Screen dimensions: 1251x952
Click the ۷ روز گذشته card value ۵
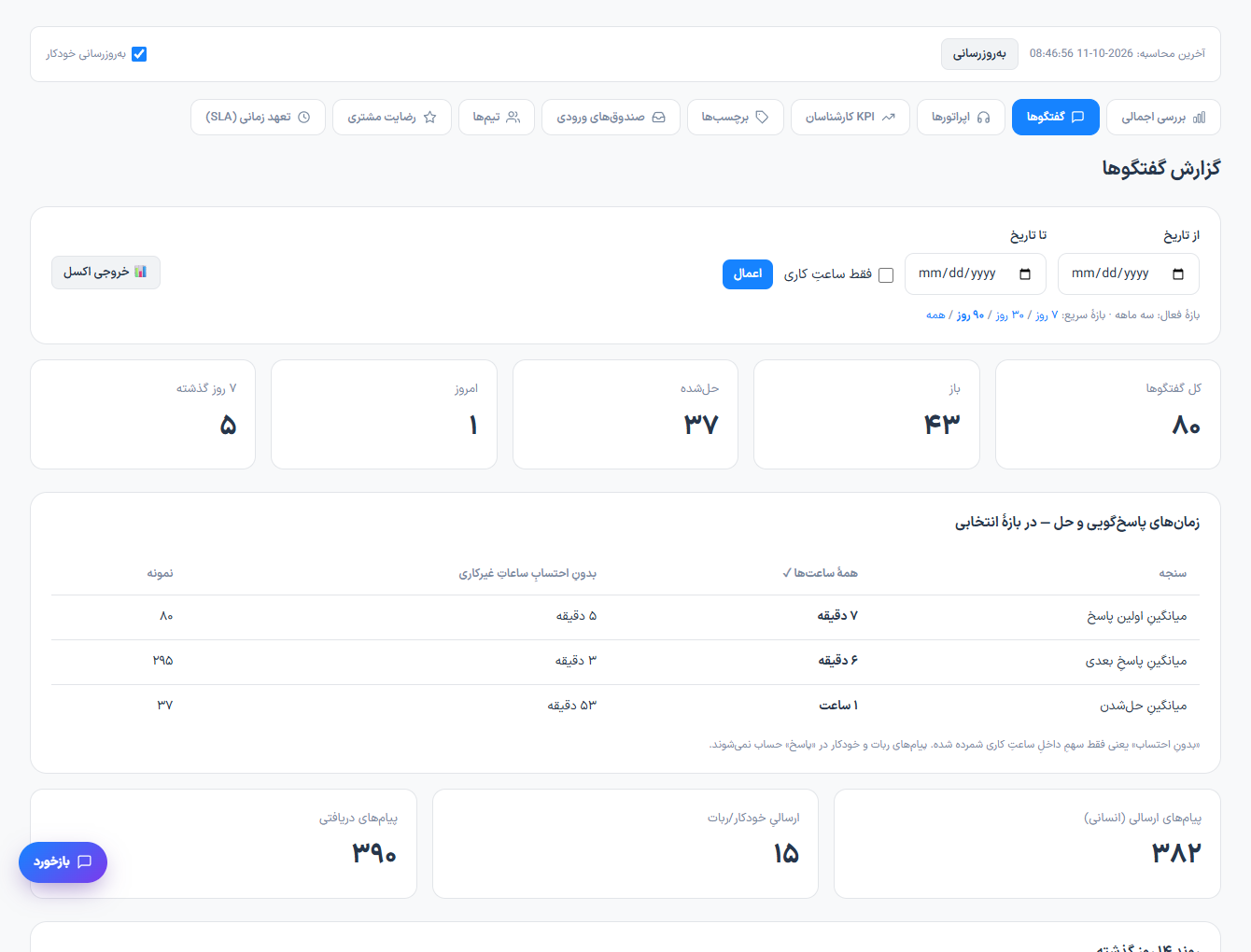[228, 426]
